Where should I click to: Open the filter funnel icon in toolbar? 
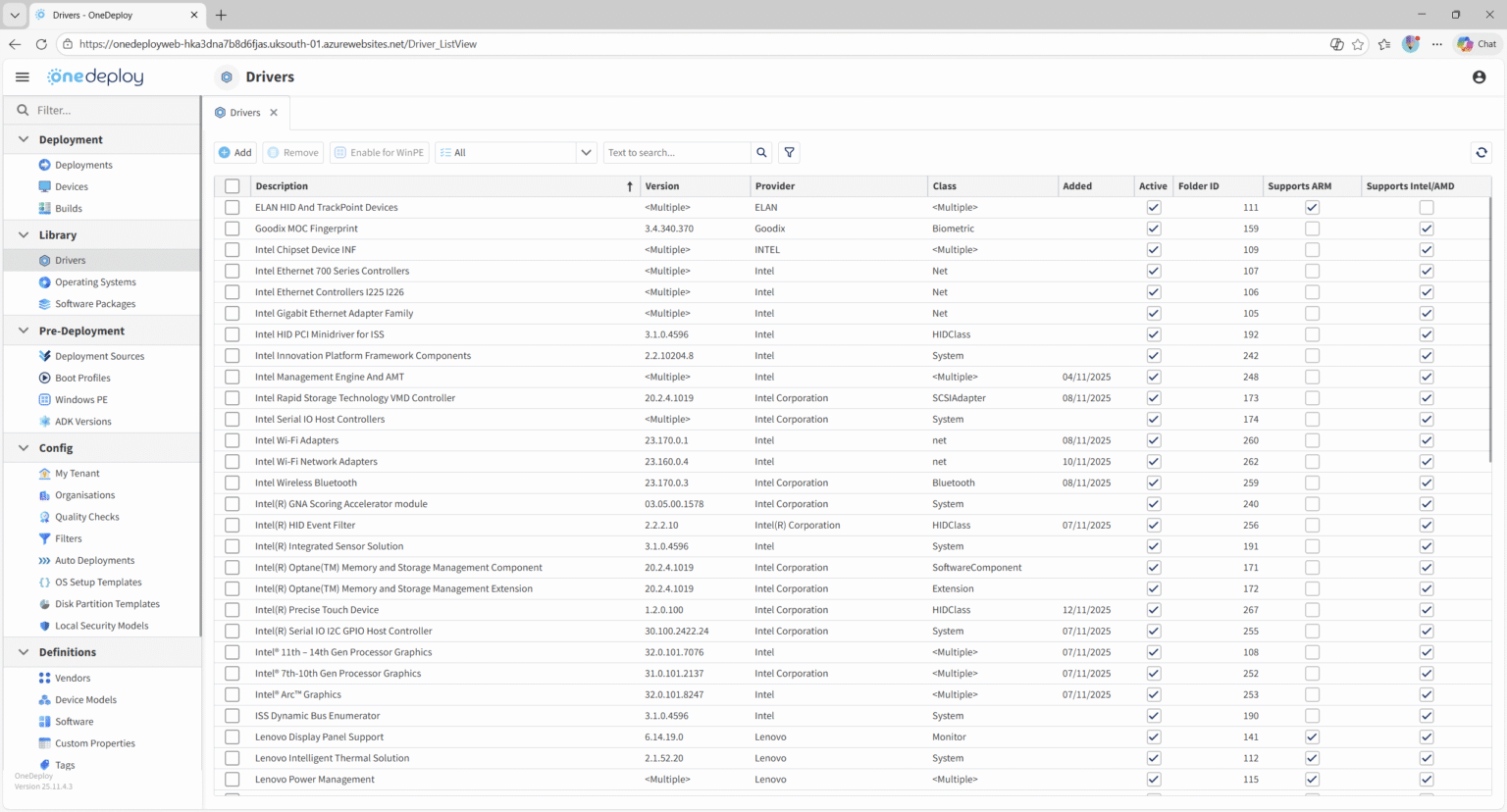pos(790,153)
